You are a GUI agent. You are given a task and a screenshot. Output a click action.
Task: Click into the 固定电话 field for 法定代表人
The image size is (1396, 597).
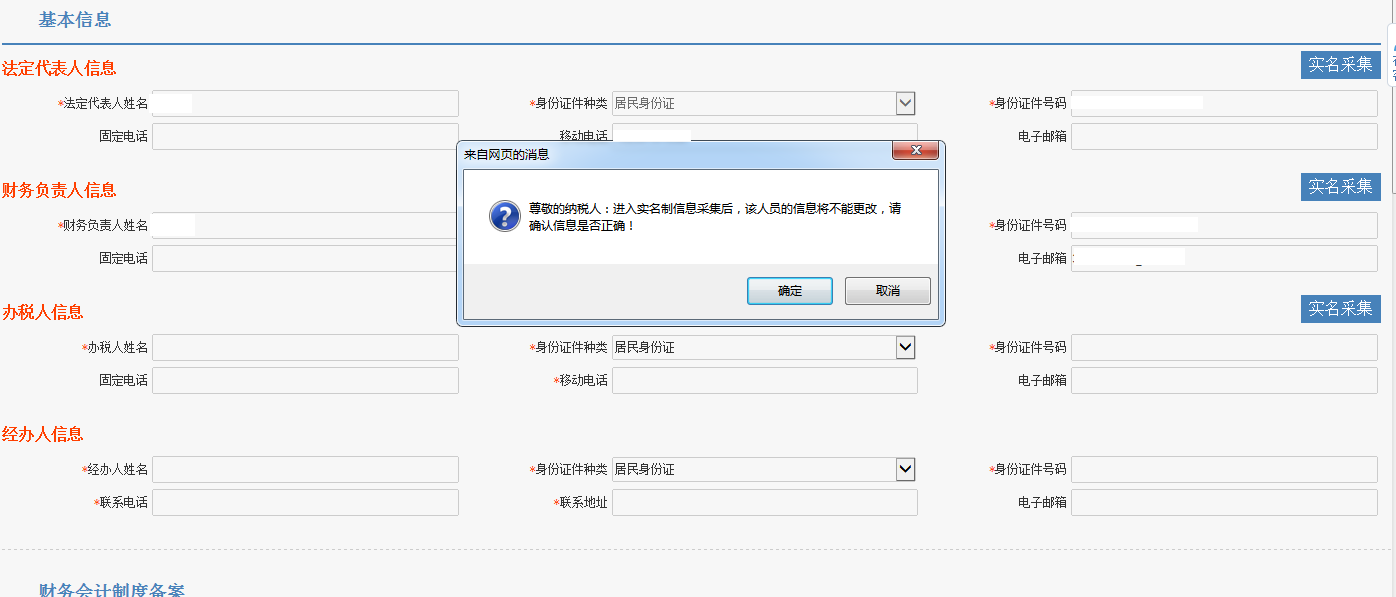coord(305,135)
